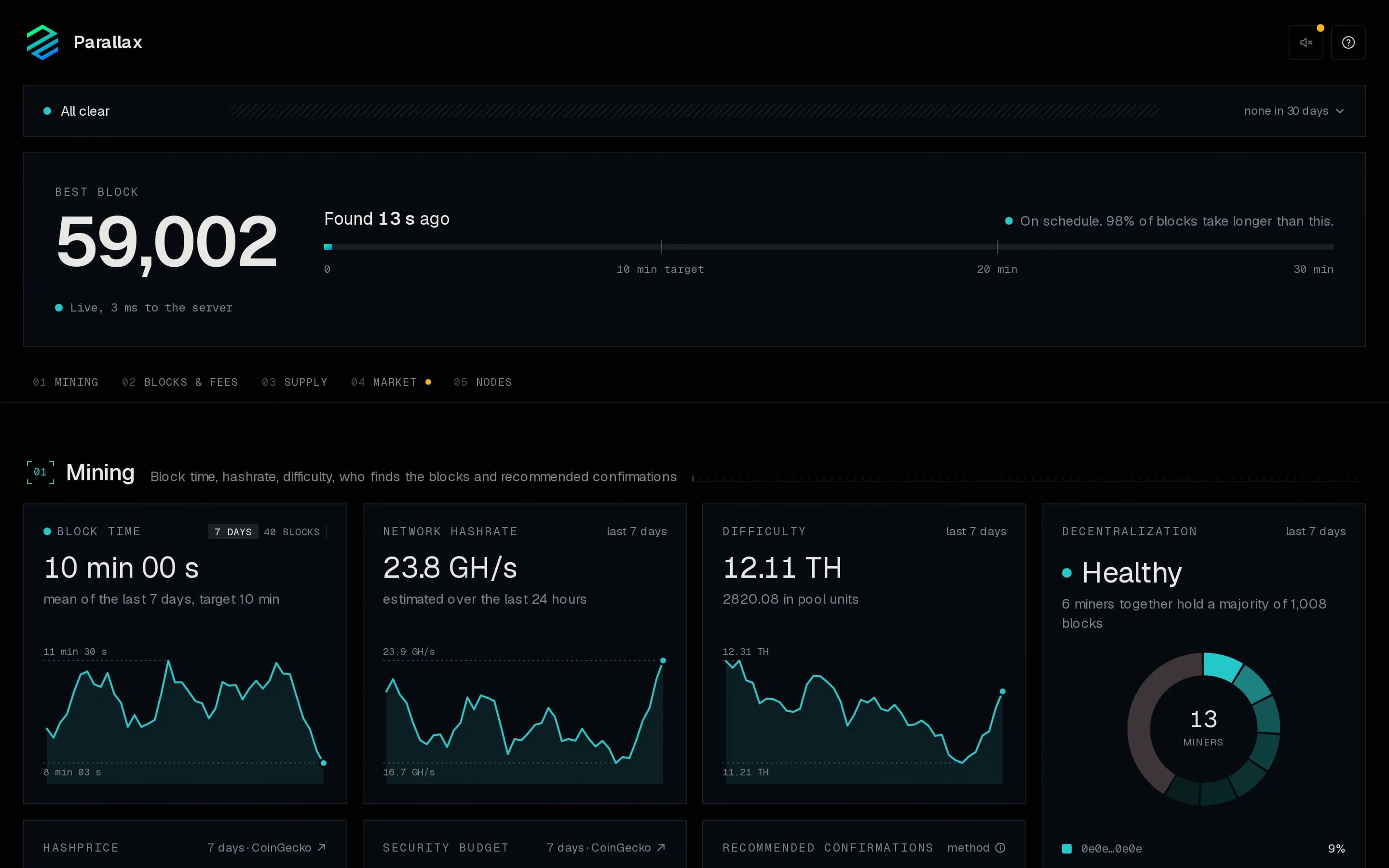Click the 10 min target marker

(x=661, y=247)
